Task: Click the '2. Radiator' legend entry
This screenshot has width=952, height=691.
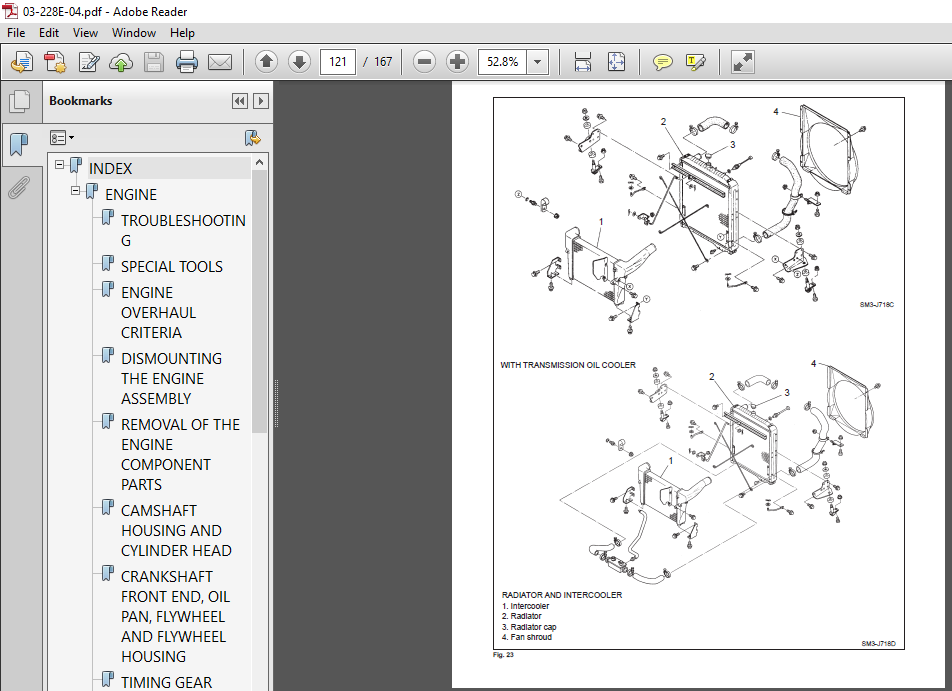Action: coord(522,616)
